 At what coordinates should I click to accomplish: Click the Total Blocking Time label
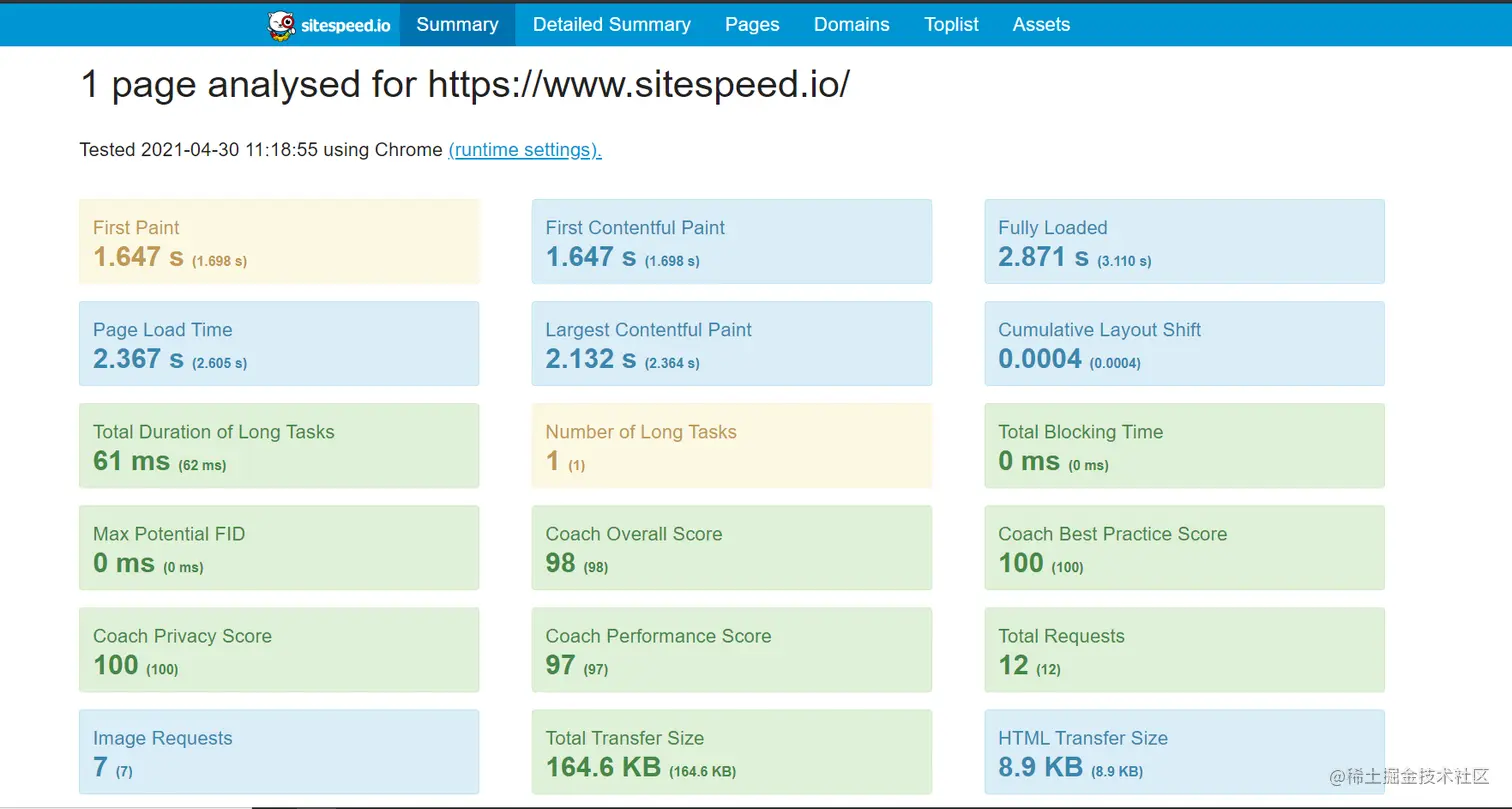point(1081,432)
